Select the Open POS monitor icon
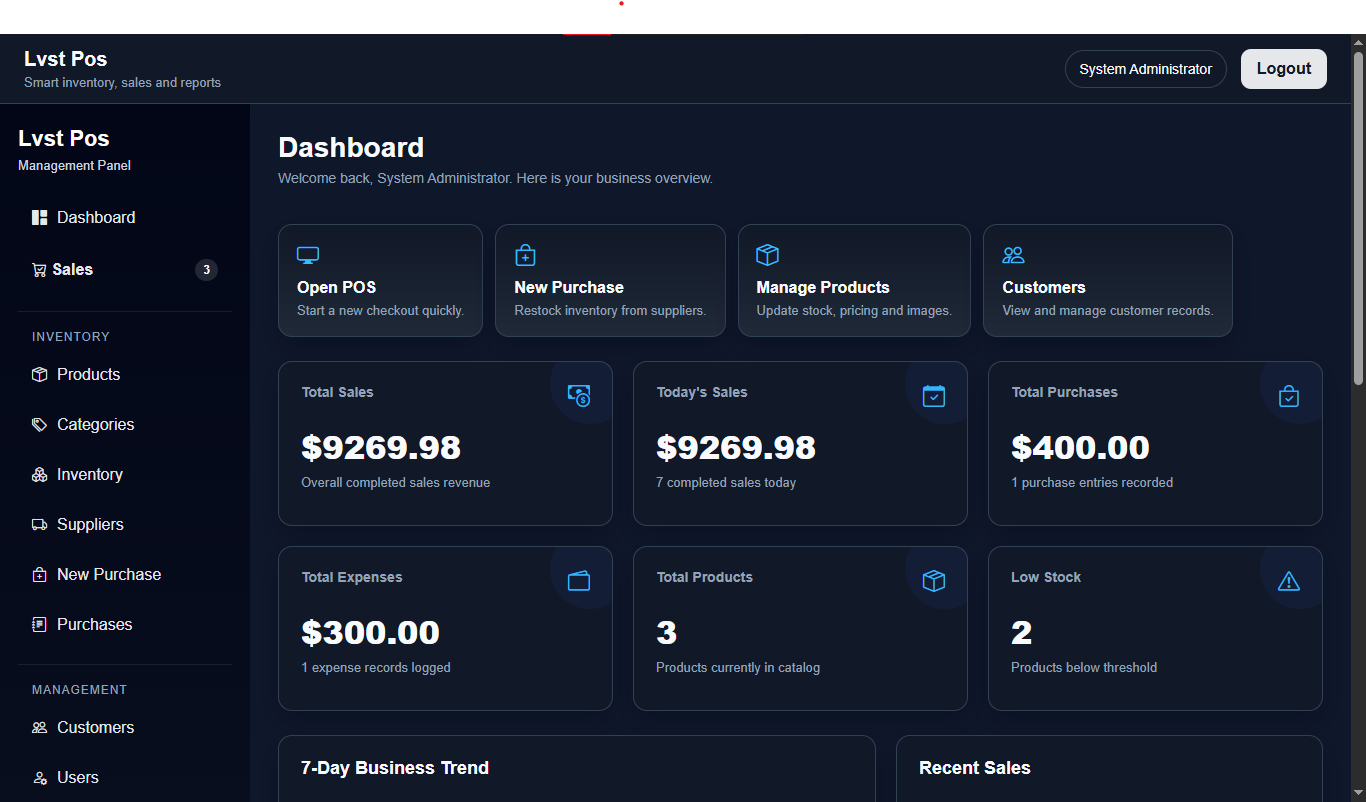The image size is (1366, 802). pos(307,254)
